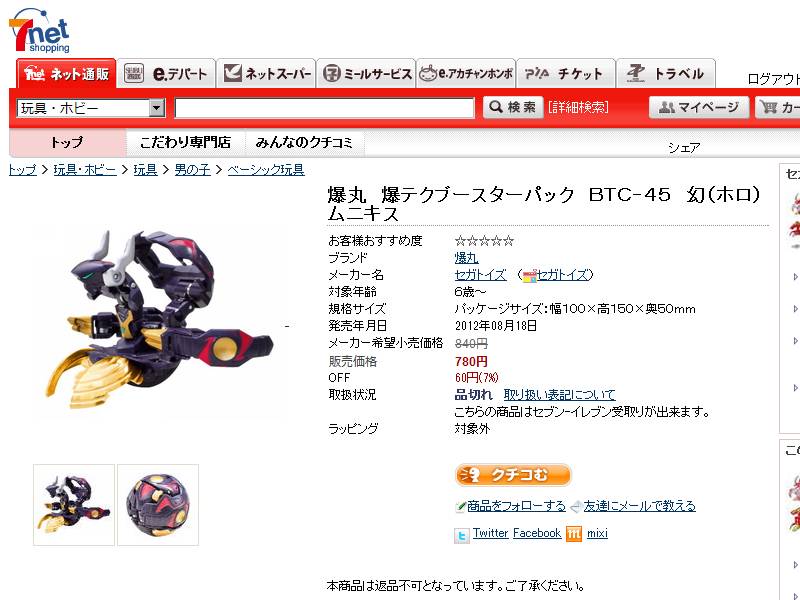Select the みんなのクチコミ menu item

coord(305,142)
